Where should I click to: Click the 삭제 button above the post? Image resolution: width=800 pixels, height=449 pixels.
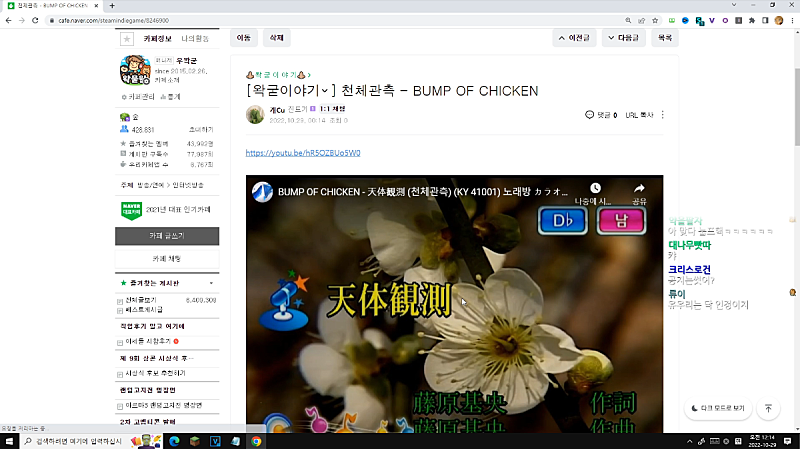pyautogui.click(x=277, y=38)
